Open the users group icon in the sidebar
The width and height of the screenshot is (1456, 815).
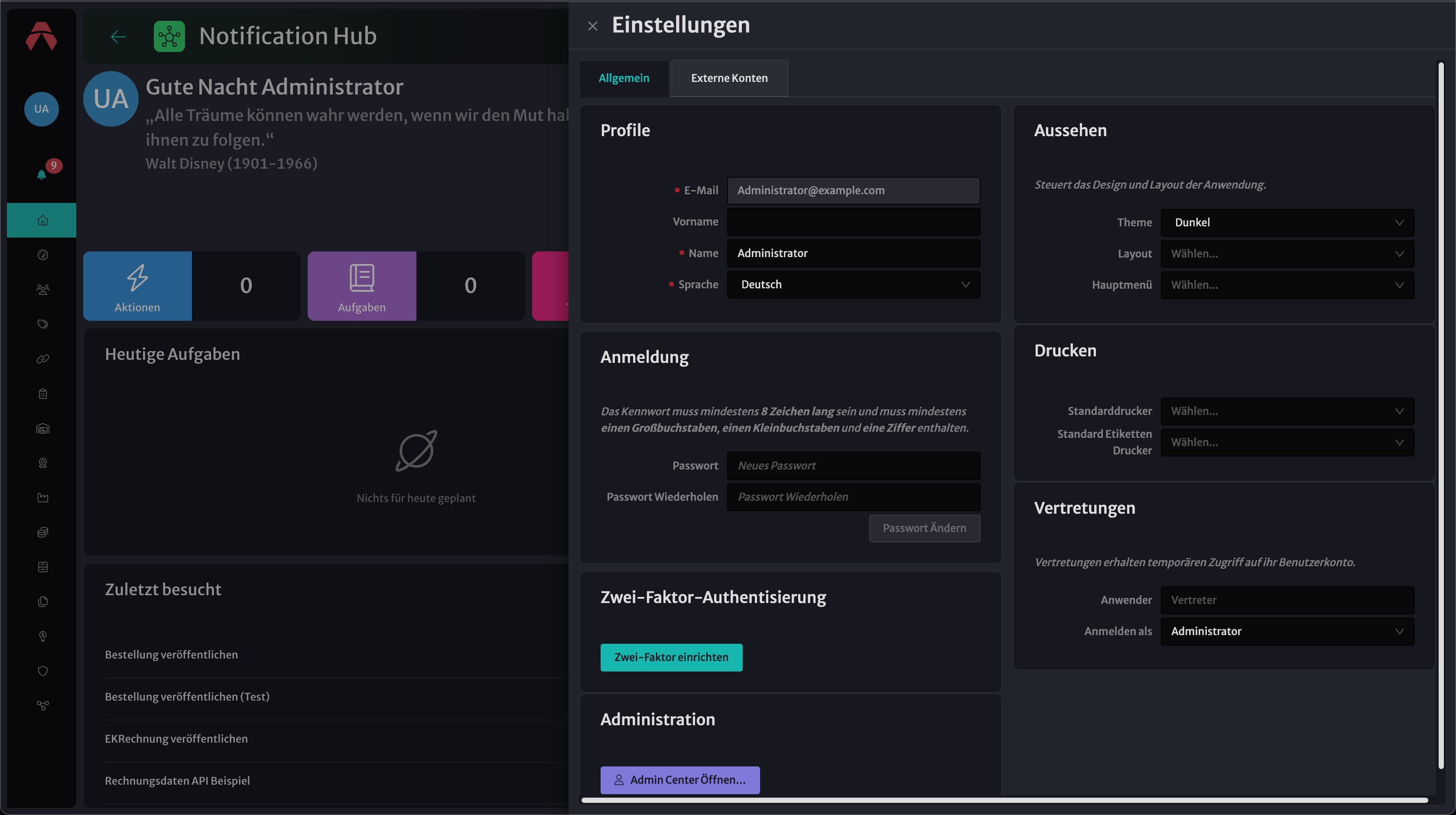(42, 290)
